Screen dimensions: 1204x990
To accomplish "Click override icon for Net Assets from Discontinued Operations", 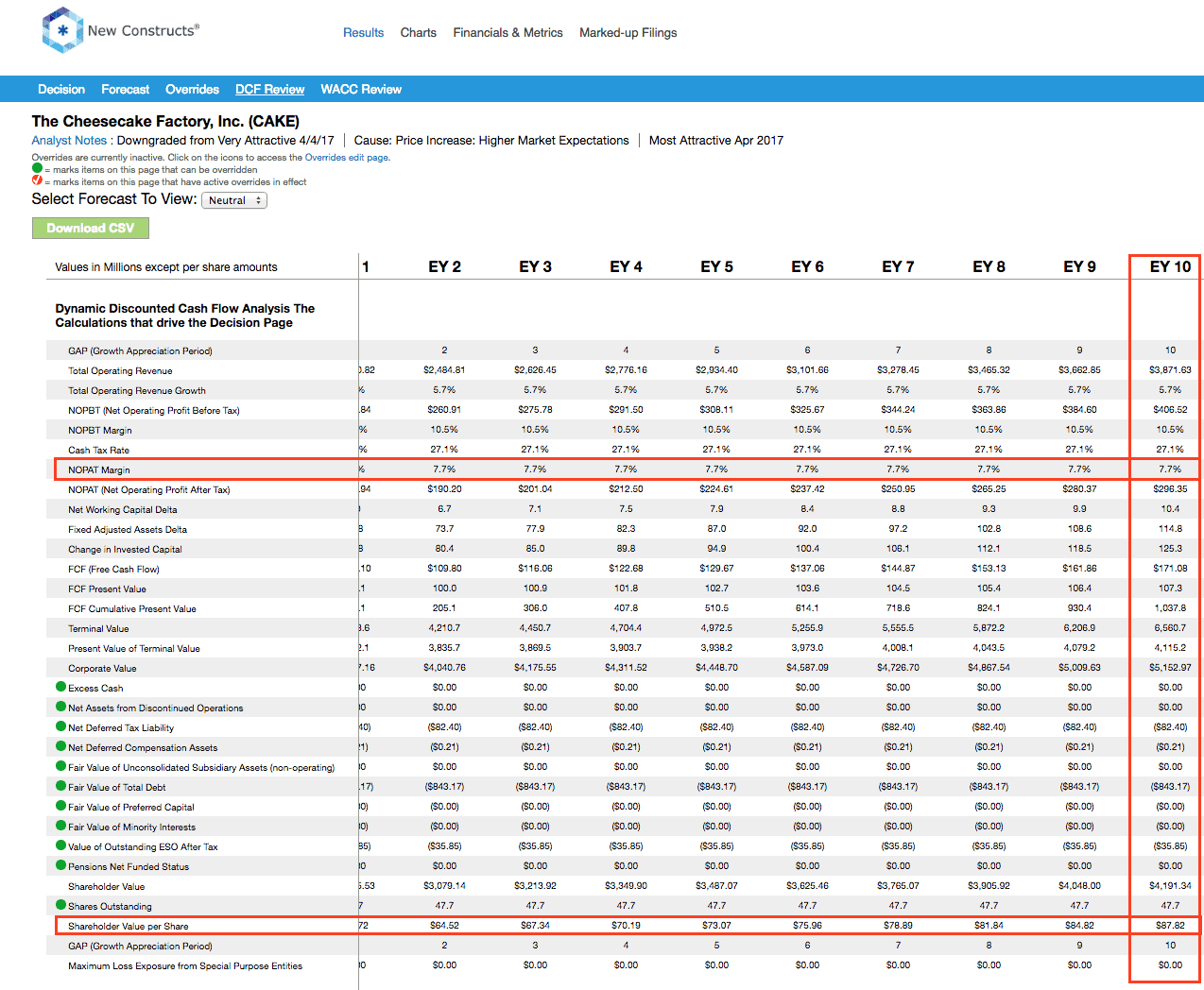I will pos(60,707).
